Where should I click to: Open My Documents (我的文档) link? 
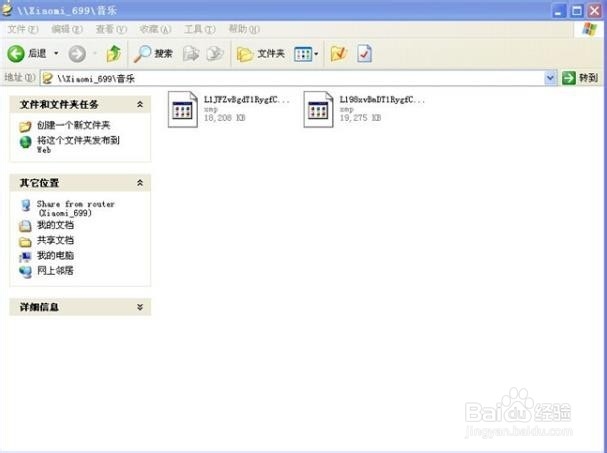[55, 225]
